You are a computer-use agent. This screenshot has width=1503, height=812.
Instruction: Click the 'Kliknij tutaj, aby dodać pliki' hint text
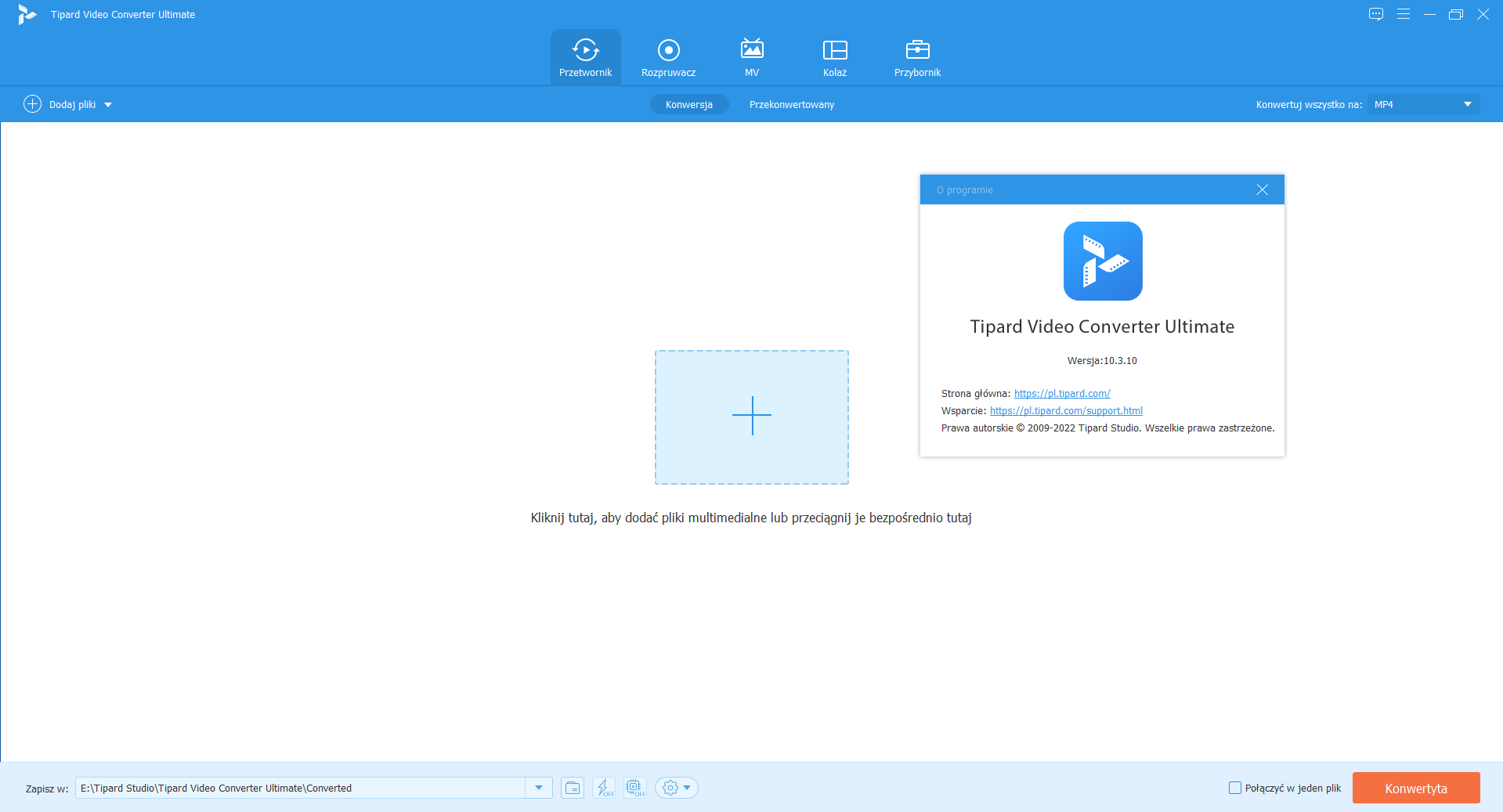point(751,518)
